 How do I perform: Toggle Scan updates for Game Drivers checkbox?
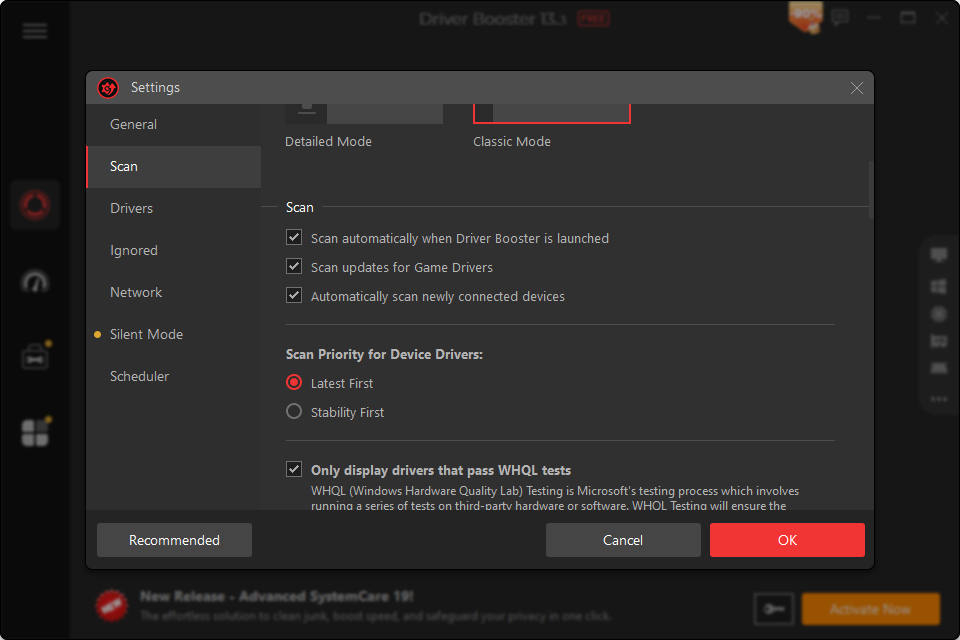tap(294, 266)
